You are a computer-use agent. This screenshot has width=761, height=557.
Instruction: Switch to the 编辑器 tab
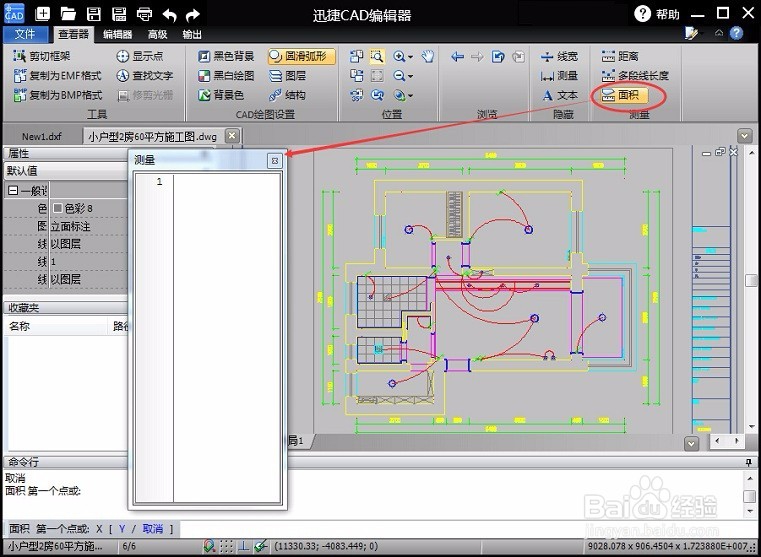click(x=118, y=34)
